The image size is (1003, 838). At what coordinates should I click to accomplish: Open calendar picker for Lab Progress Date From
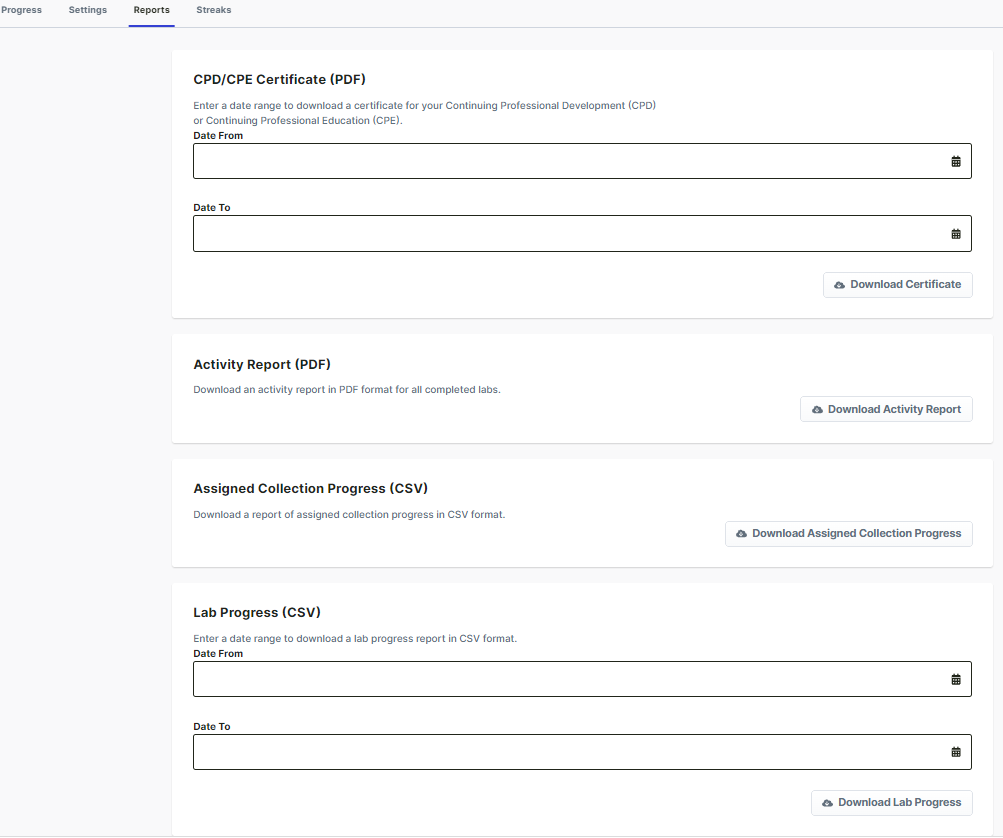955,679
